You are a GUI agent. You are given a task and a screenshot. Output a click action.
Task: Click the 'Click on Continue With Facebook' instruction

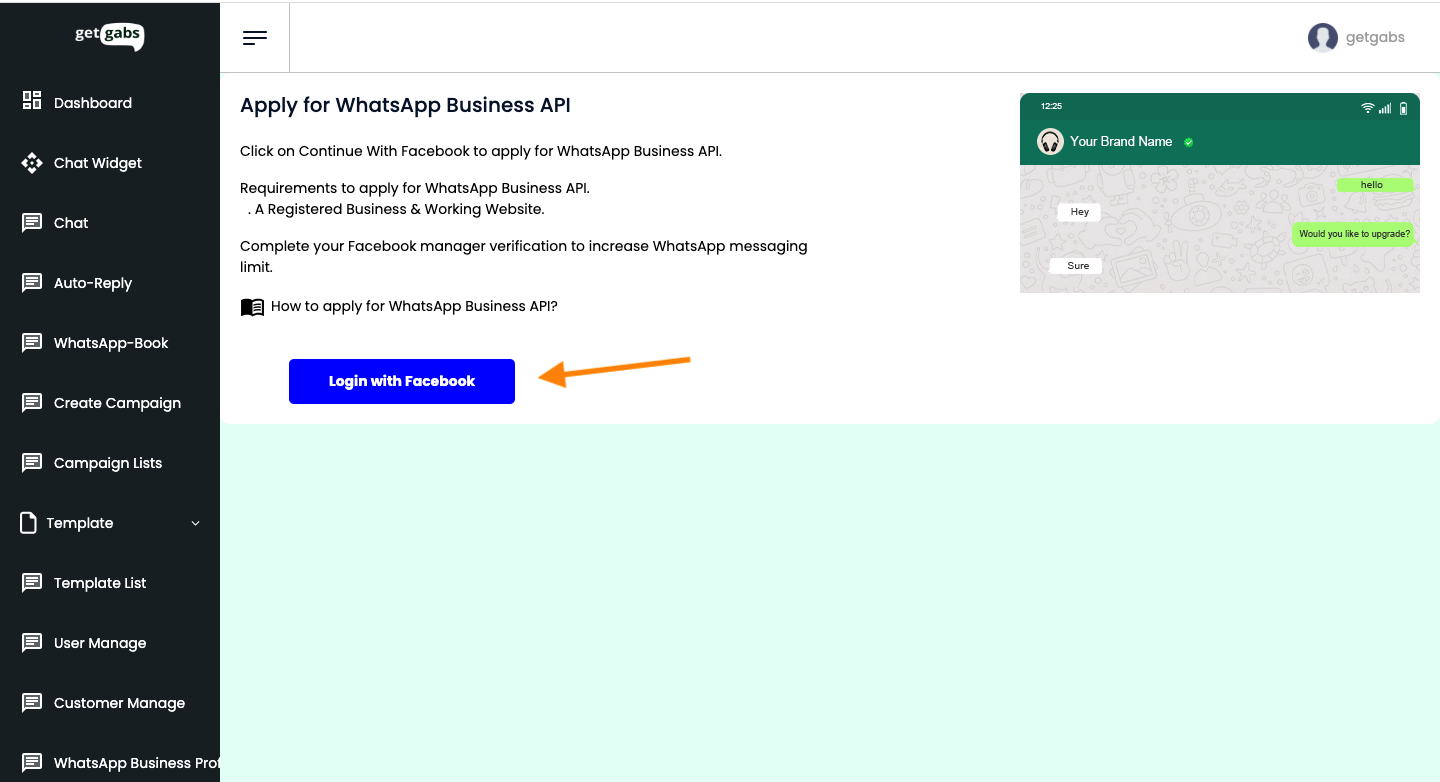click(x=481, y=152)
